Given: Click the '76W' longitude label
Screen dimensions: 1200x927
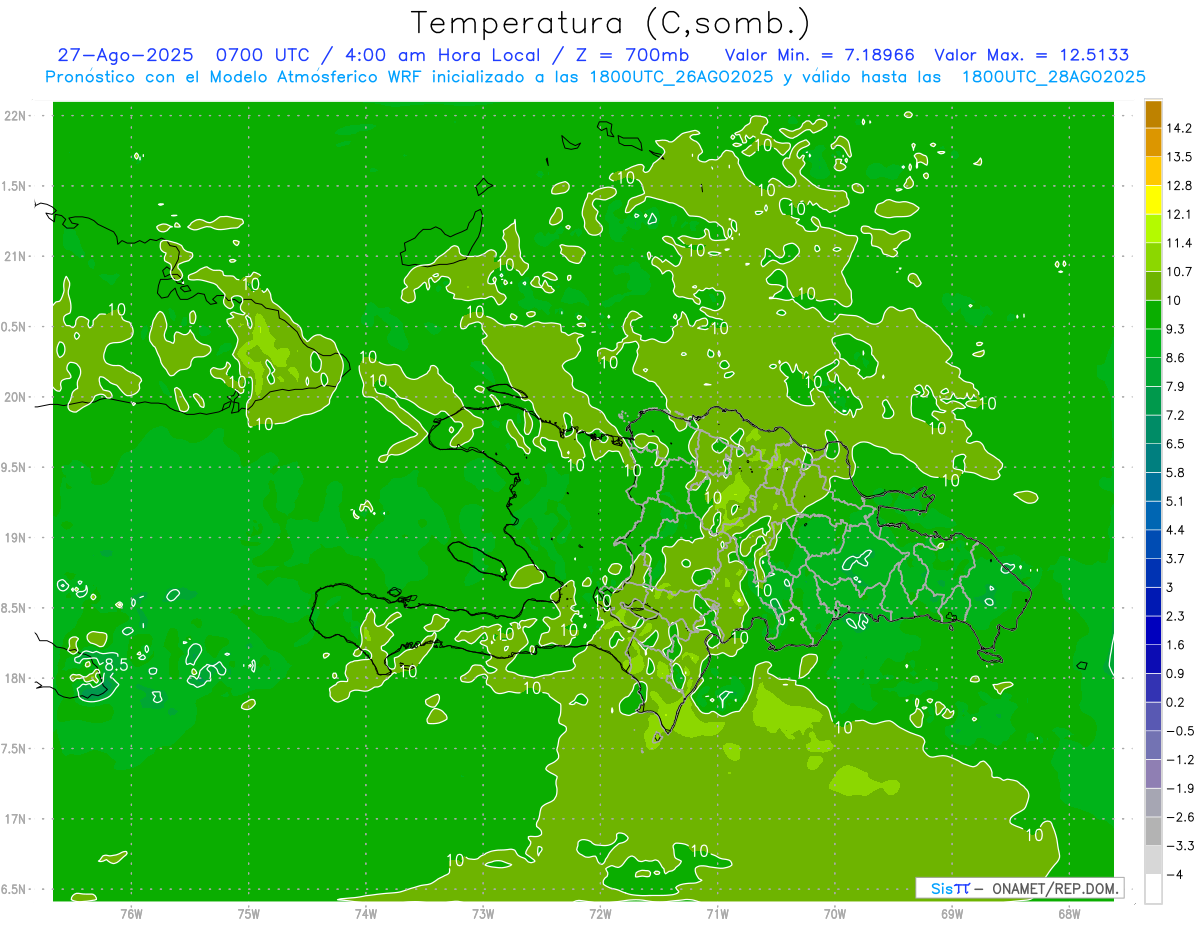Looking at the screenshot, I should point(131,914).
